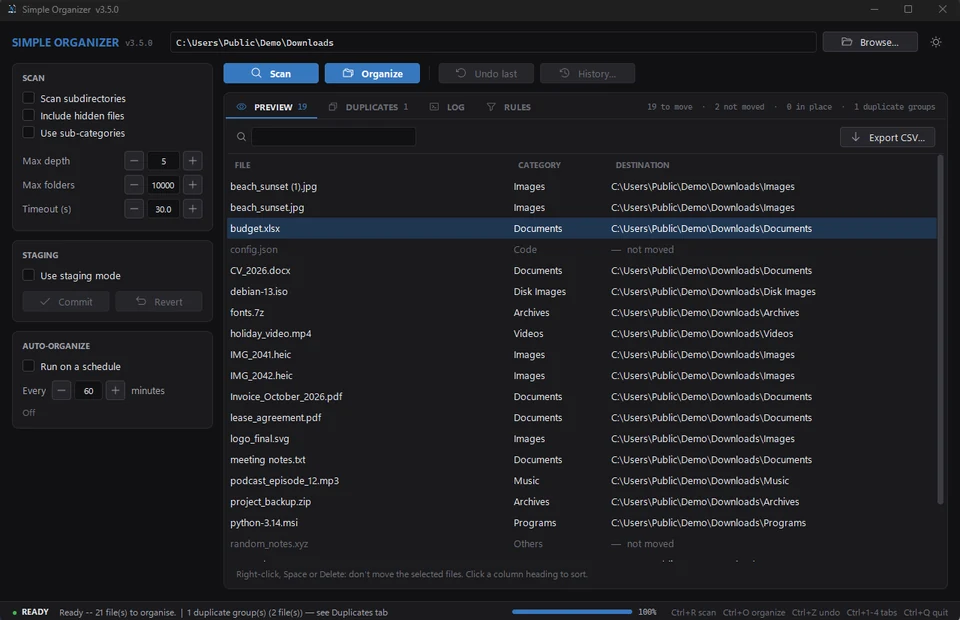
Task: Enable Scan subdirectories checkbox
Action: coord(28,98)
